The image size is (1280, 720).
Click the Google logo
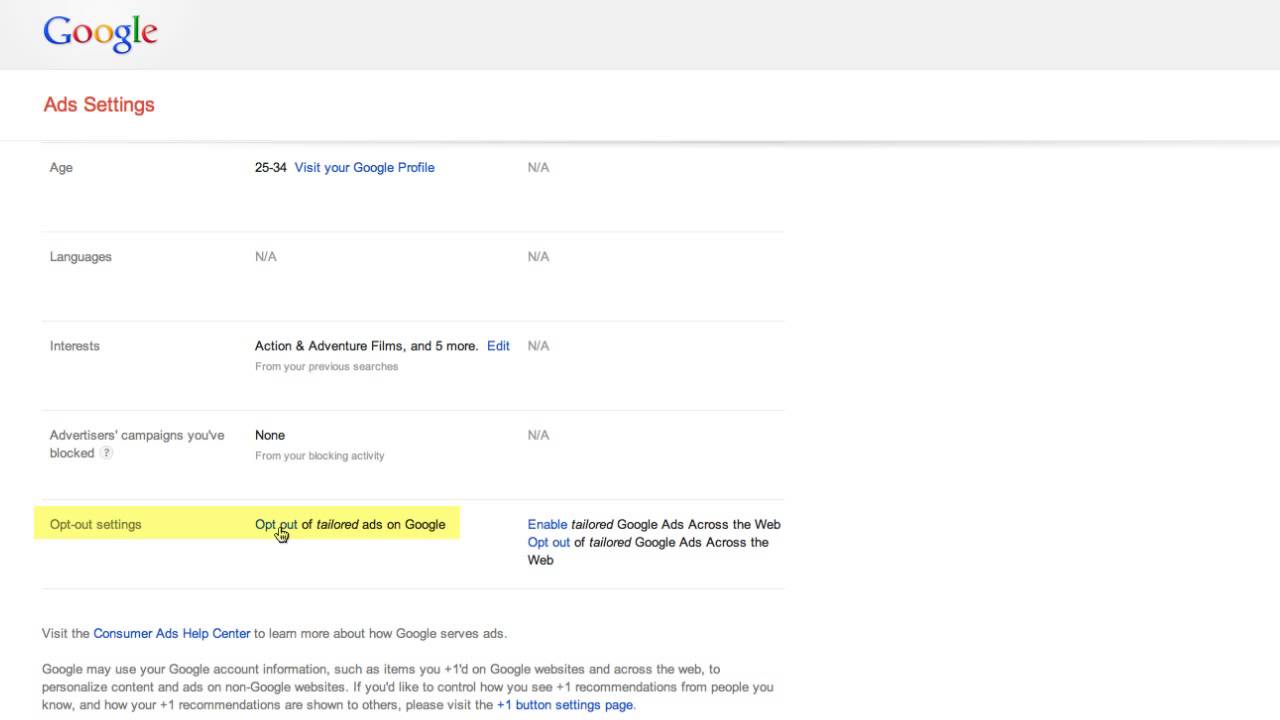pyautogui.click(x=100, y=33)
